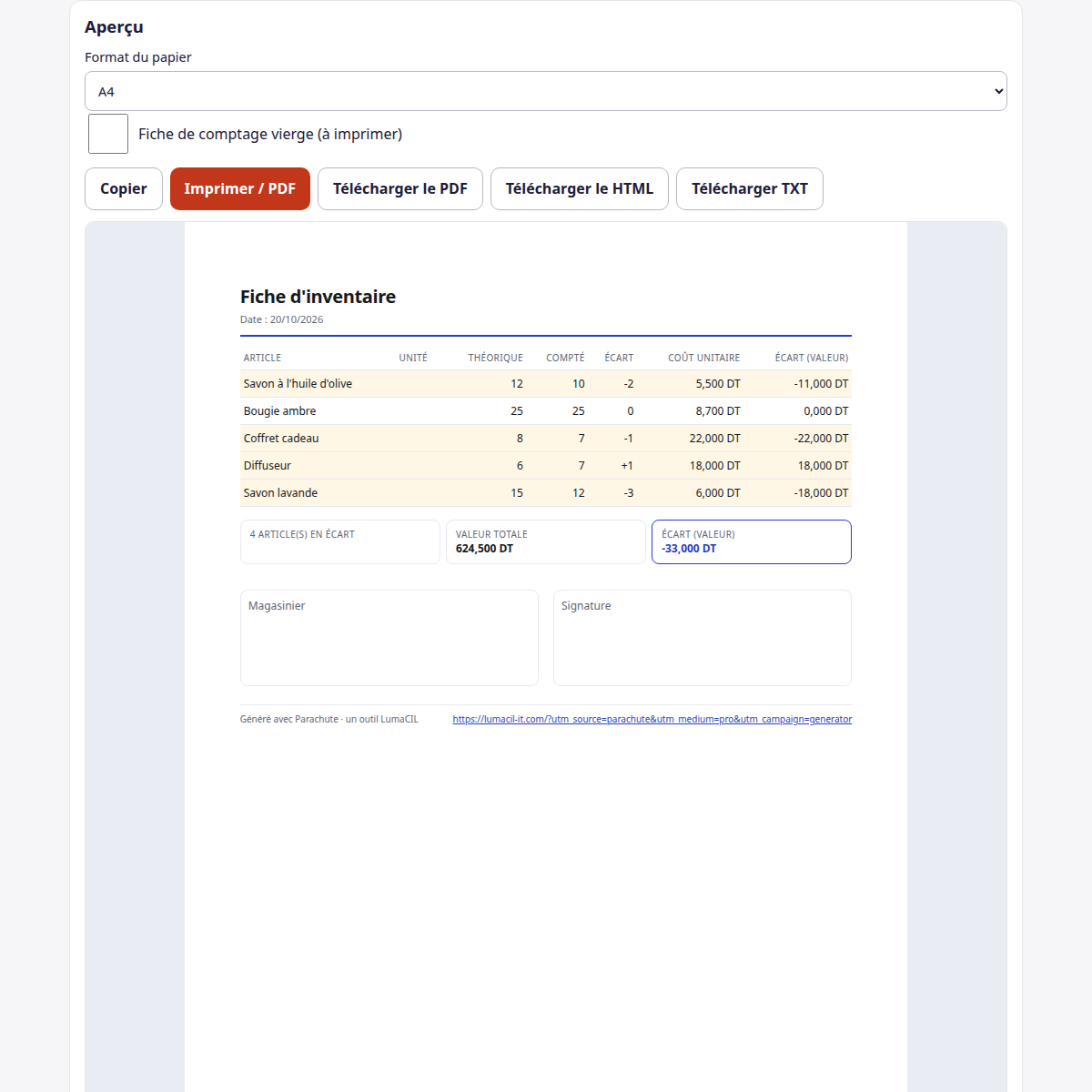Viewport: 1092px width, 1092px height.
Task: Click the Généré avec Parachute footer text
Action: 329,719
